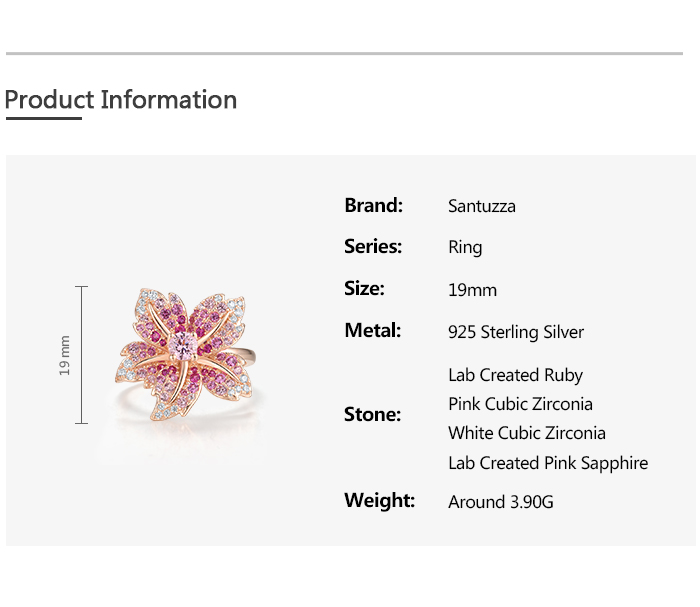Image resolution: width=700 pixels, height=607 pixels.
Task: Select the Ring series value
Action: click(465, 248)
